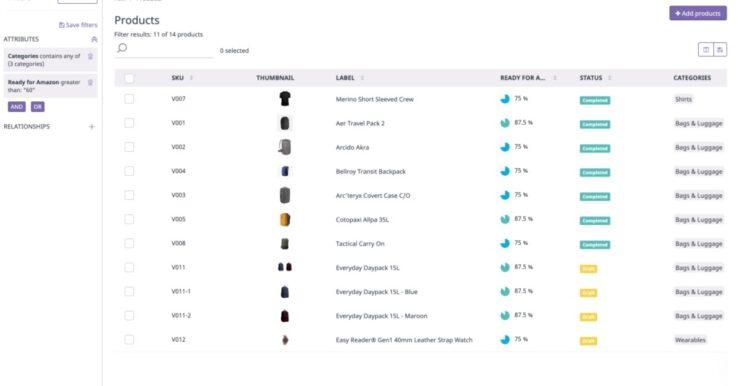Click the Completed status badge for V007
738x386 pixels.
pyautogui.click(x=595, y=100)
